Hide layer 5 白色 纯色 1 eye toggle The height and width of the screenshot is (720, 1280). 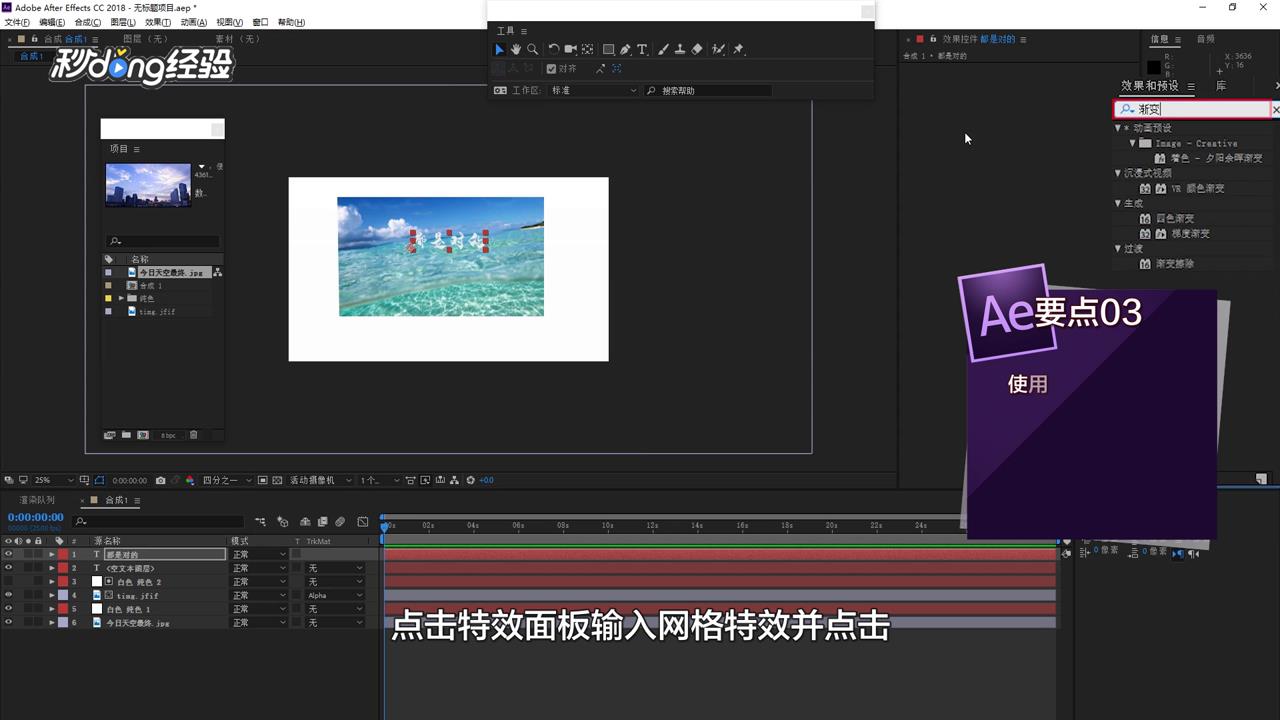8,609
